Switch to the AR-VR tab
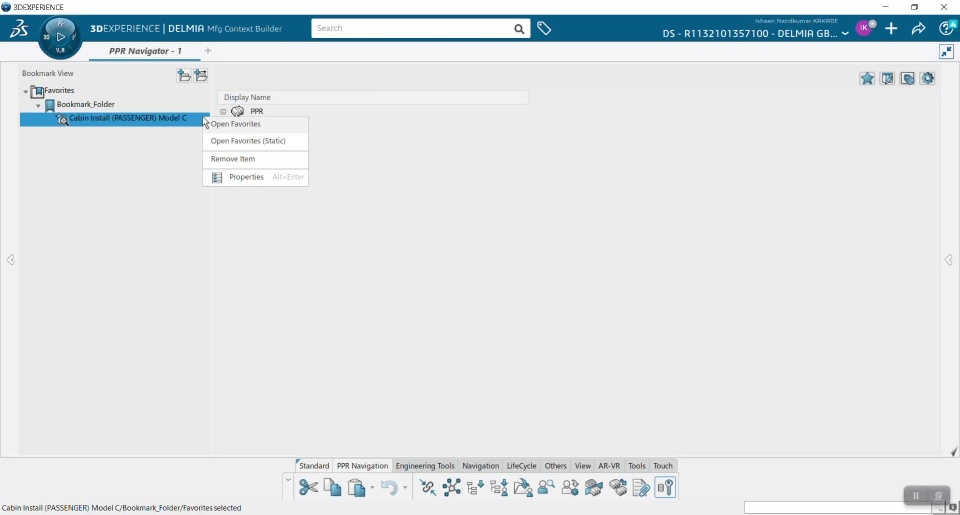The height and width of the screenshot is (515, 960). coord(609,465)
